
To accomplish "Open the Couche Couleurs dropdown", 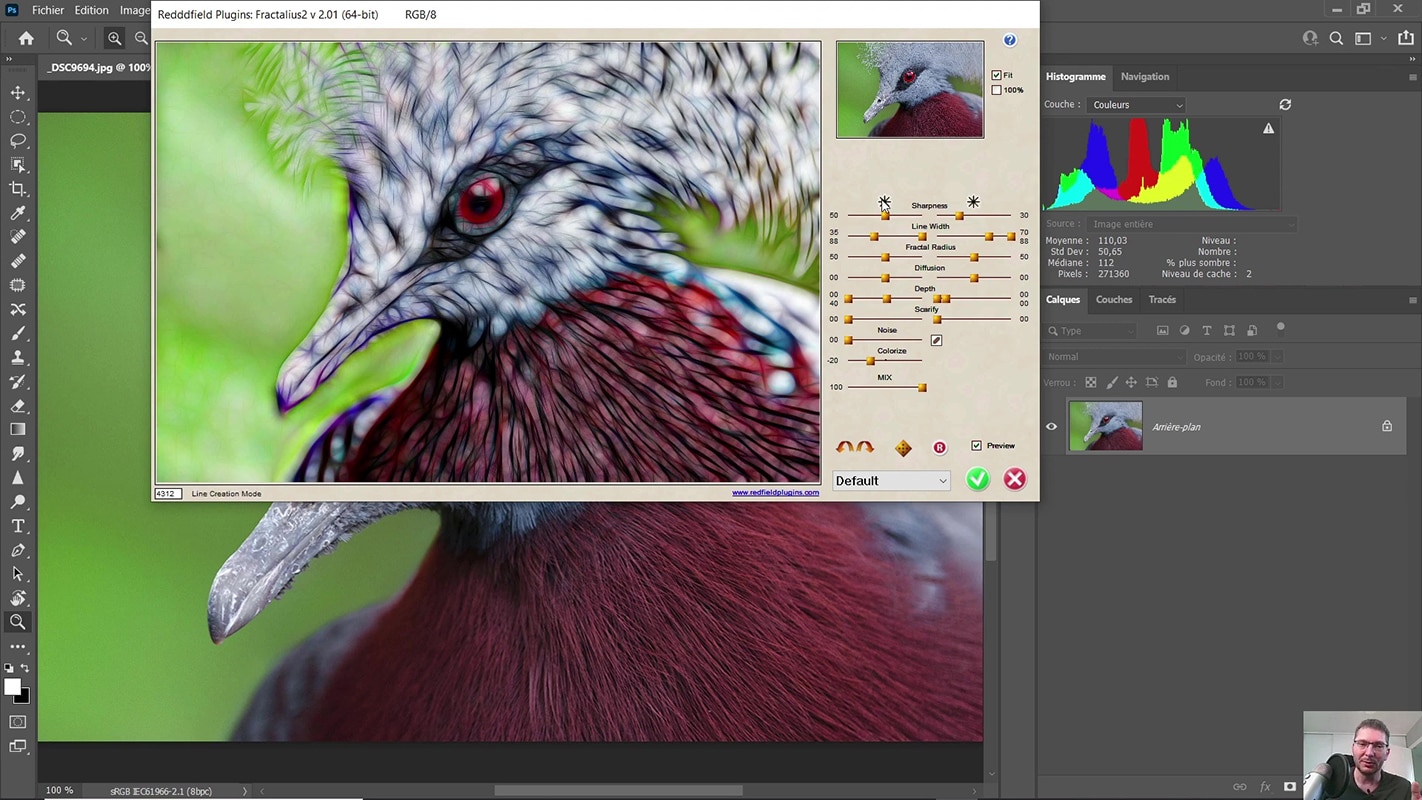I will tap(1137, 104).
